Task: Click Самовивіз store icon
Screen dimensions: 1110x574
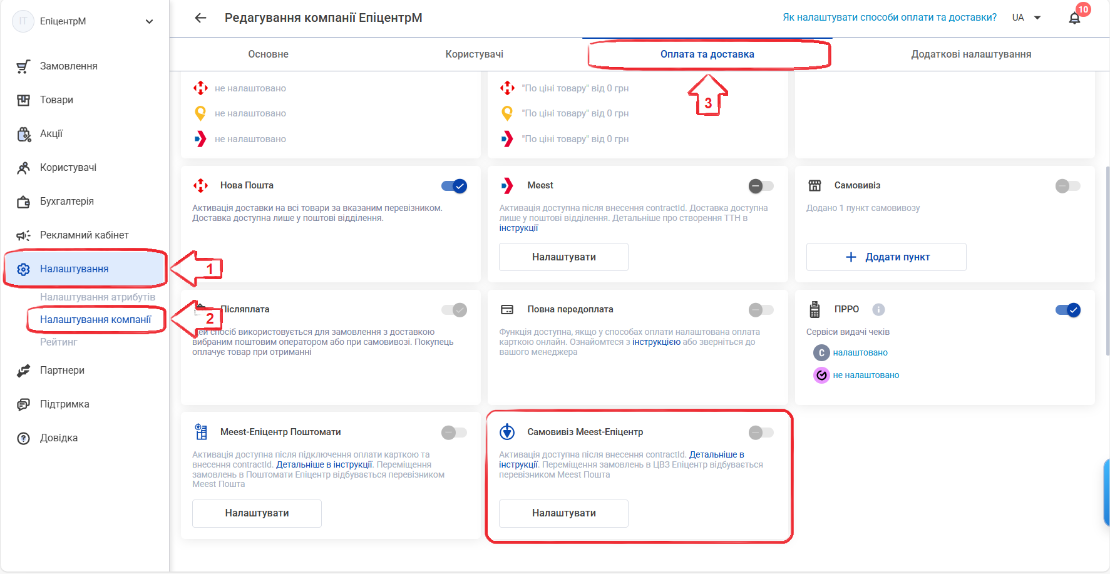Action: coord(814,185)
